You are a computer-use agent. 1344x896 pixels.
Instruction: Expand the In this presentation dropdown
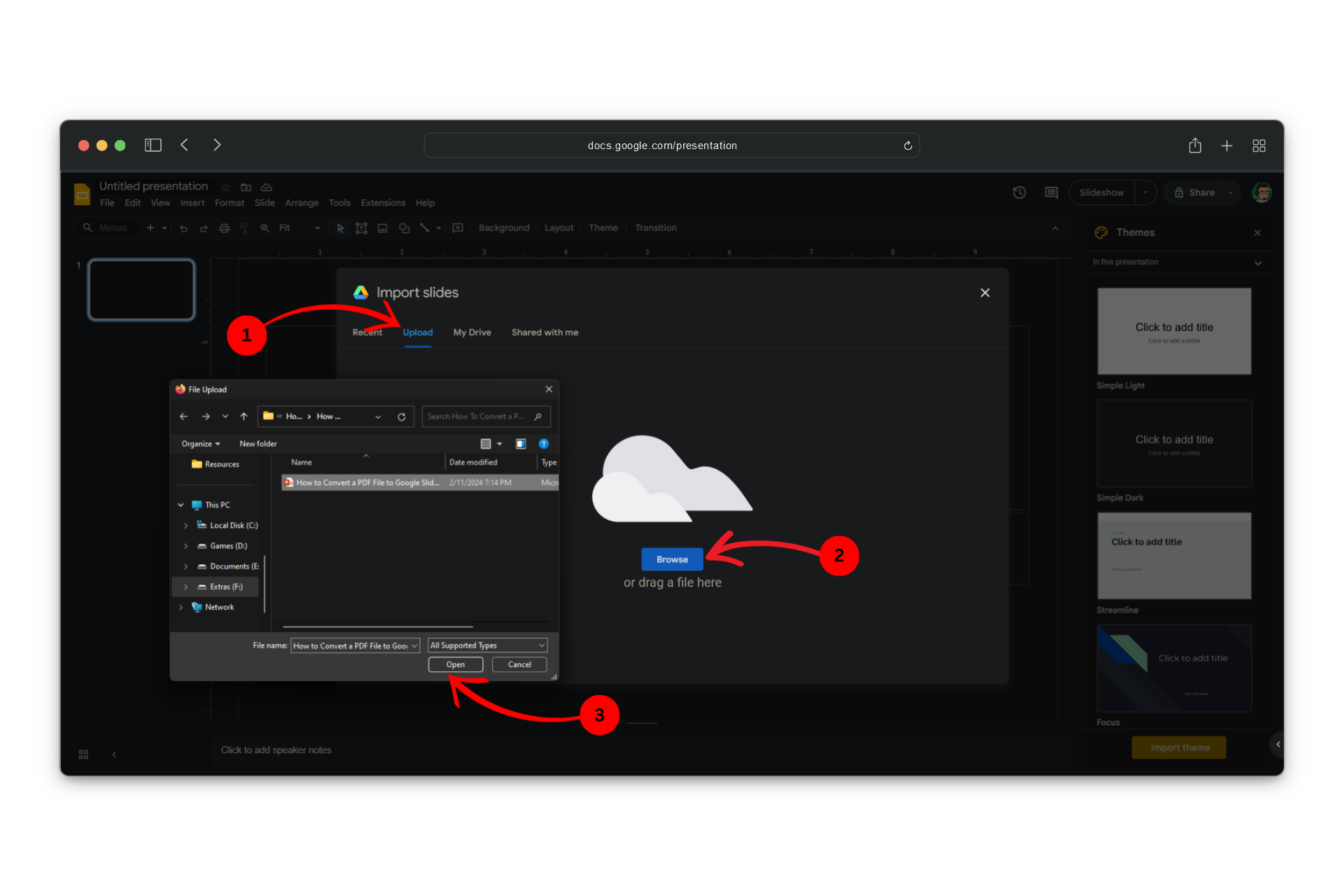(1258, 262)
